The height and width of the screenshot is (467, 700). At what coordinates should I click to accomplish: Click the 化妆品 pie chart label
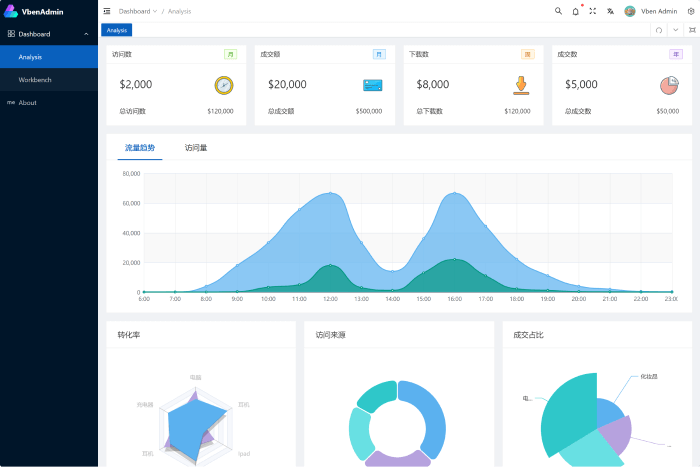[x=649, y=376]
